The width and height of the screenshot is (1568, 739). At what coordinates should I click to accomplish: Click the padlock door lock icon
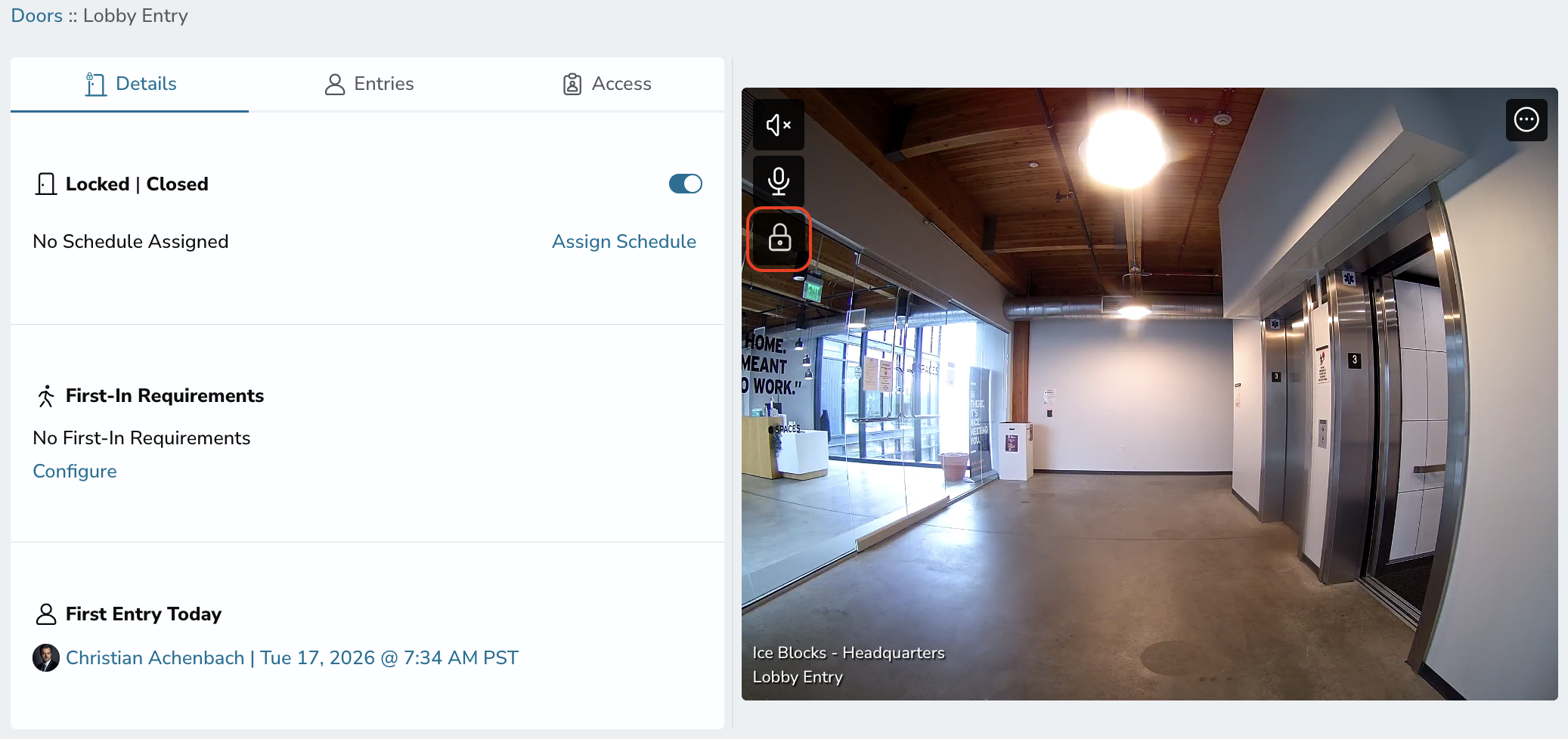(779, 239)
